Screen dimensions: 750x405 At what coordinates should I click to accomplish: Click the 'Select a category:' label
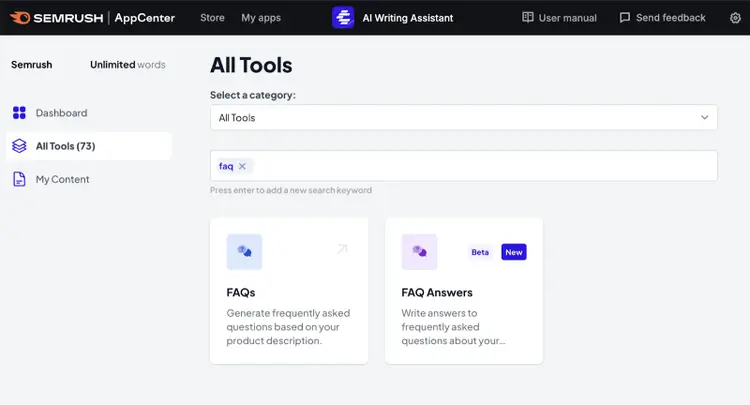[x=253, y=95]
